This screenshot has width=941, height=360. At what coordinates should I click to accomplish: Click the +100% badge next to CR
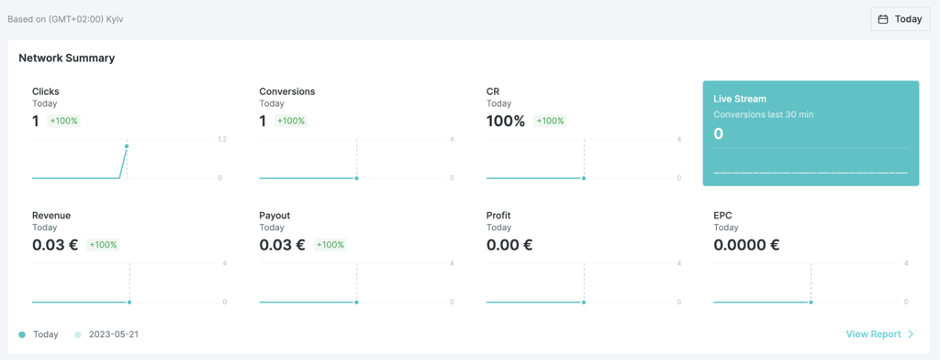click(x=550, y=121)
